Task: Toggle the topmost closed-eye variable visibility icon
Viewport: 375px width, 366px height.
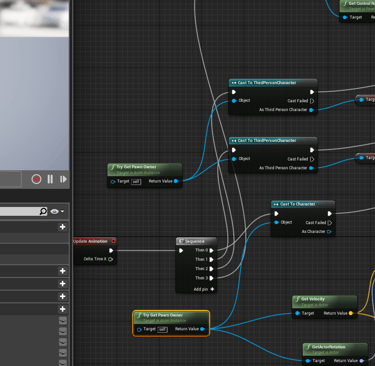Action: (63, 321)
